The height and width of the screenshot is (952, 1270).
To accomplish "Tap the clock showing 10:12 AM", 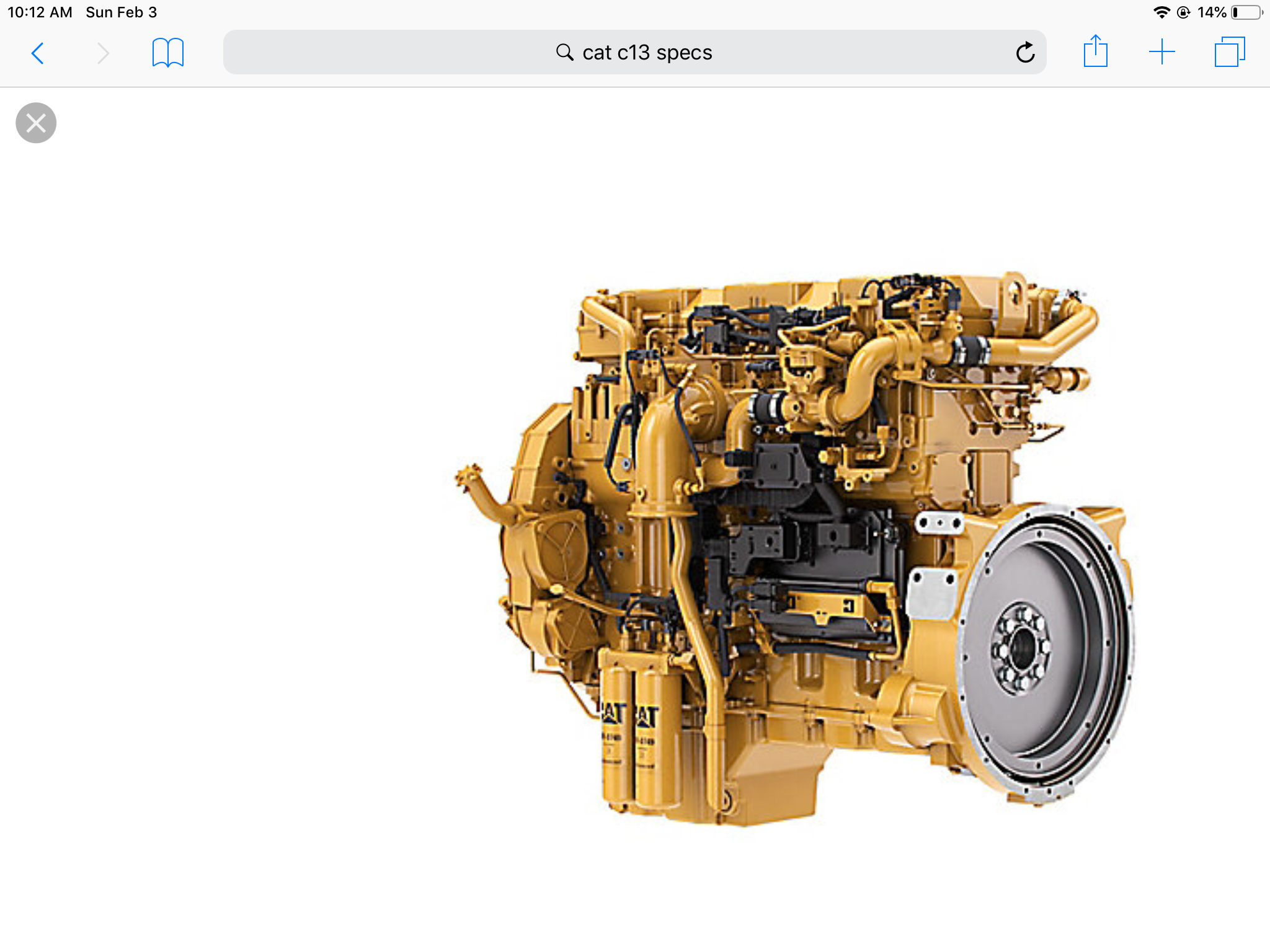I will click(38, 11).
